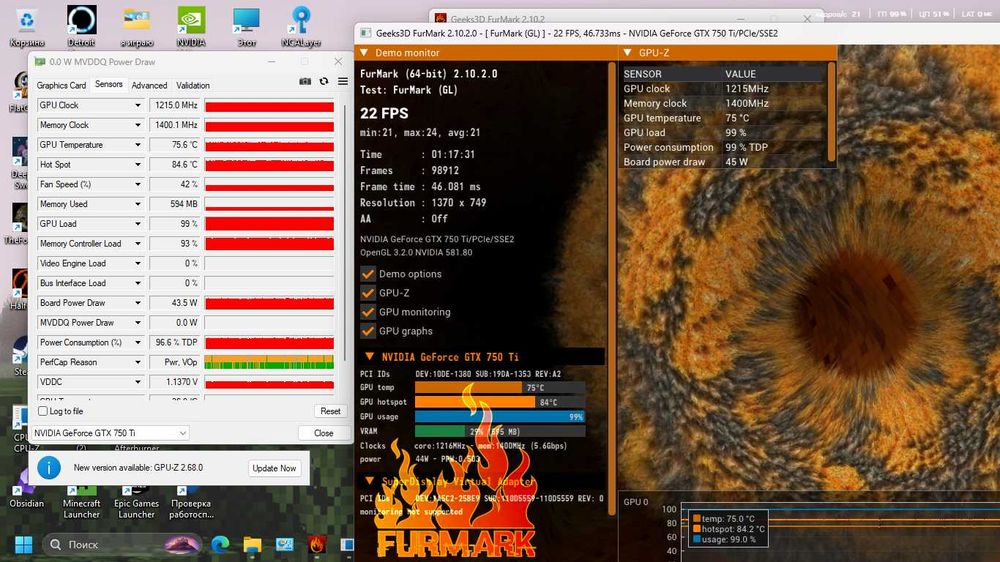Image resolution: width=1000 pixels, height=562 pixels.
Task: Click the GPU-Z refresh icon
Action: (x=324, y=82)
